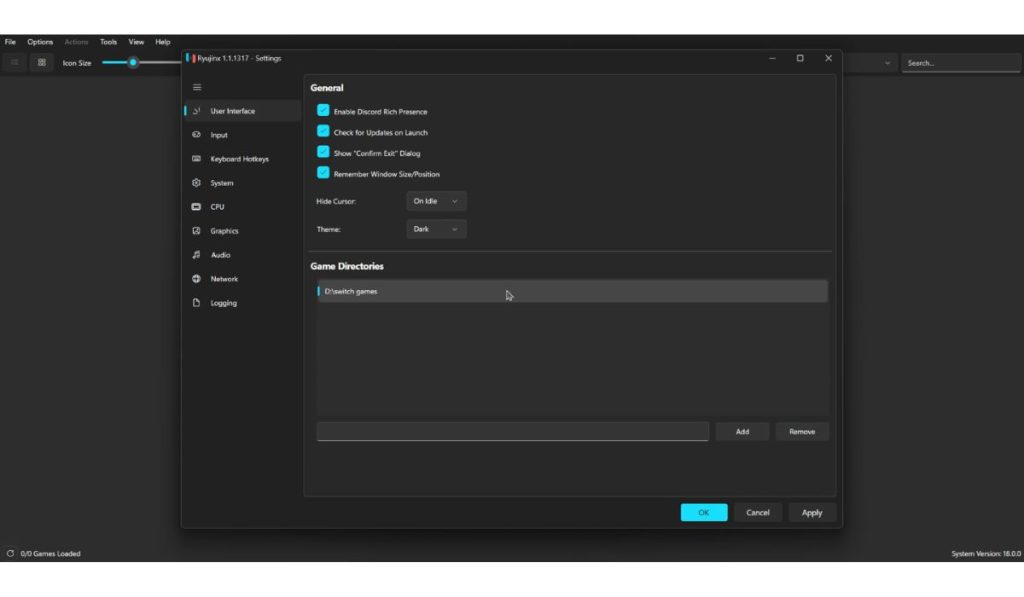Open the games filter dropdown near search box

(888, 62)
